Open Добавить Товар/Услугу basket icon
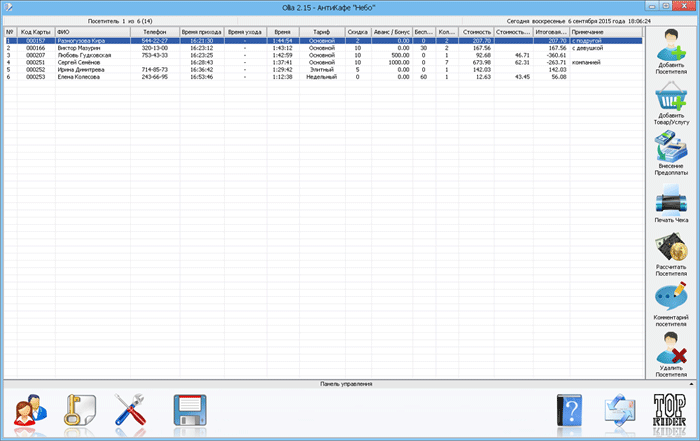700x441 pixels. [671, 96]
